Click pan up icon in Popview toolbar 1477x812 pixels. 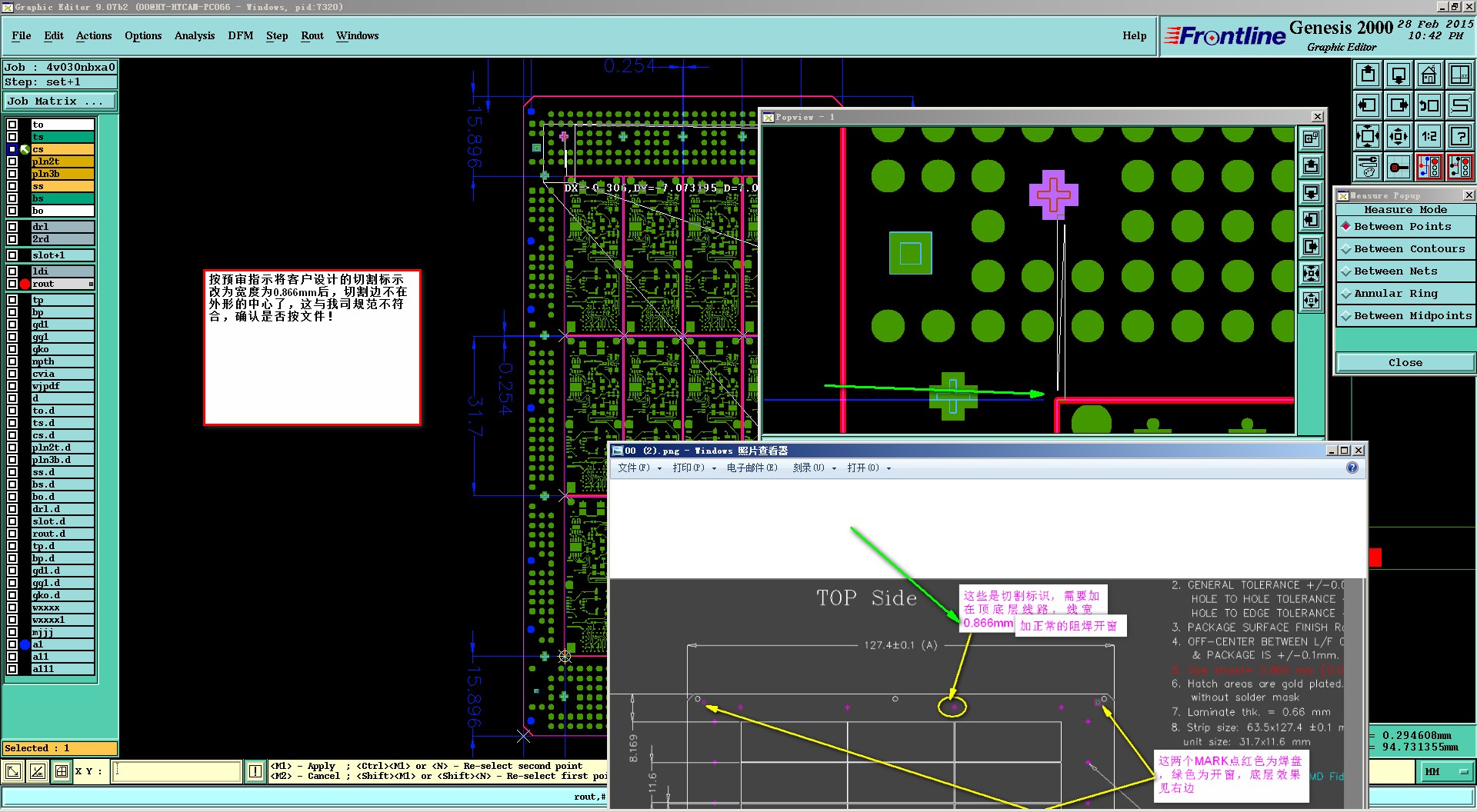(x=1312, y=166)
